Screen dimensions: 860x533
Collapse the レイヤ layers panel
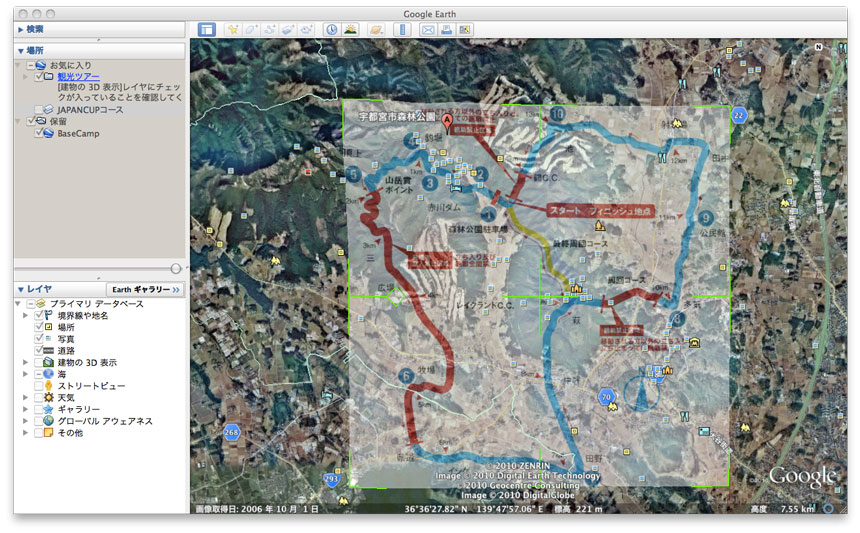[x=21, y=290]
